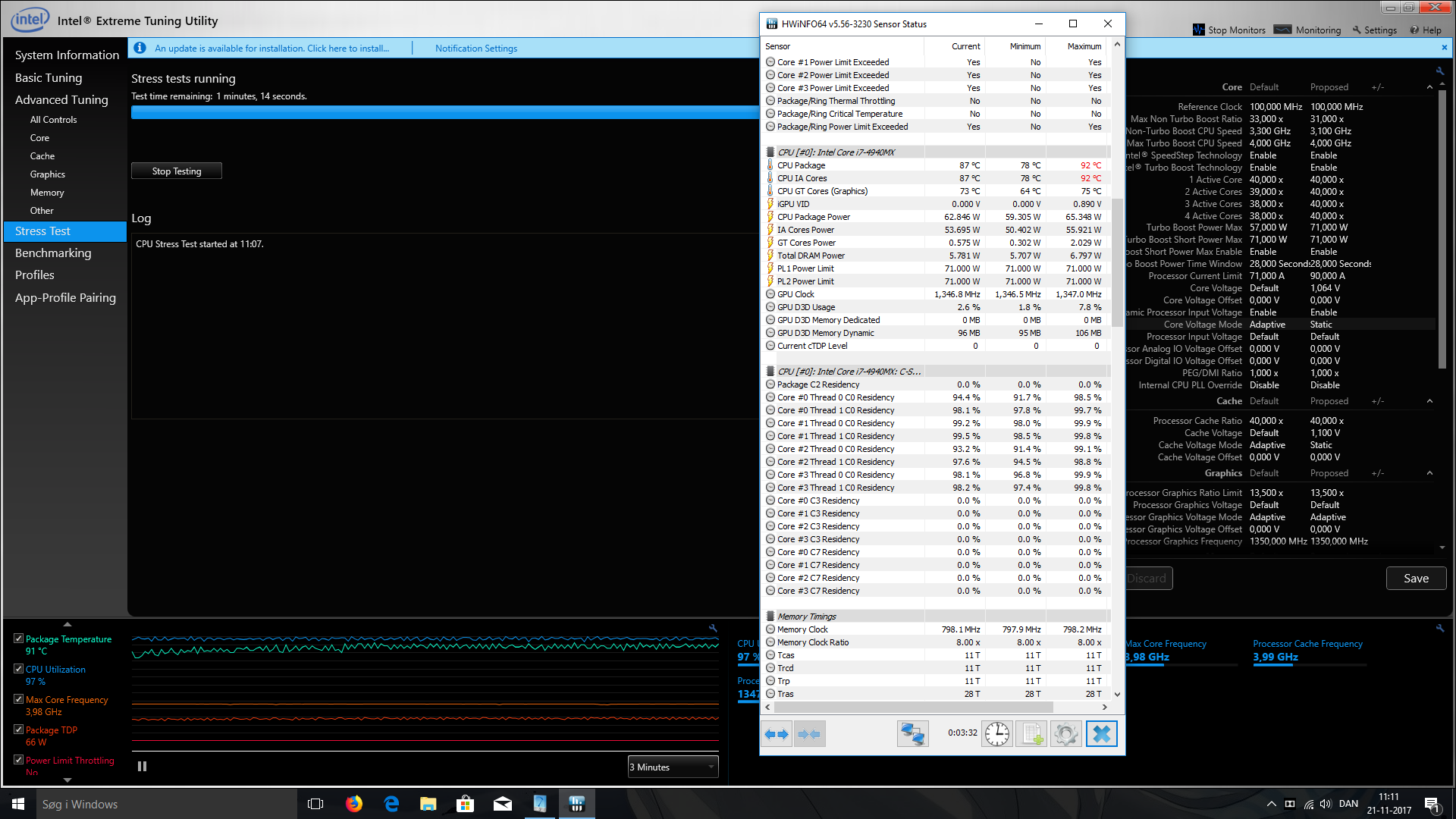1456x819 pixels.
Task: Toggle CPU Utilization graph checkbox
Action: (x=18, y=669)
